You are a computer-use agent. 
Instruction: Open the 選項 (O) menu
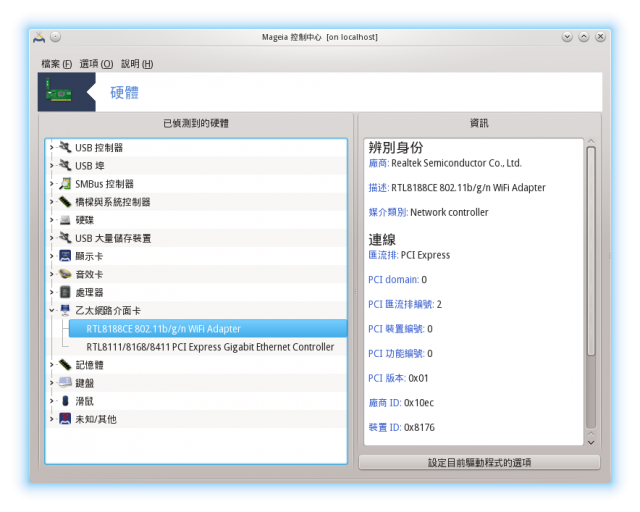[96, 64]
